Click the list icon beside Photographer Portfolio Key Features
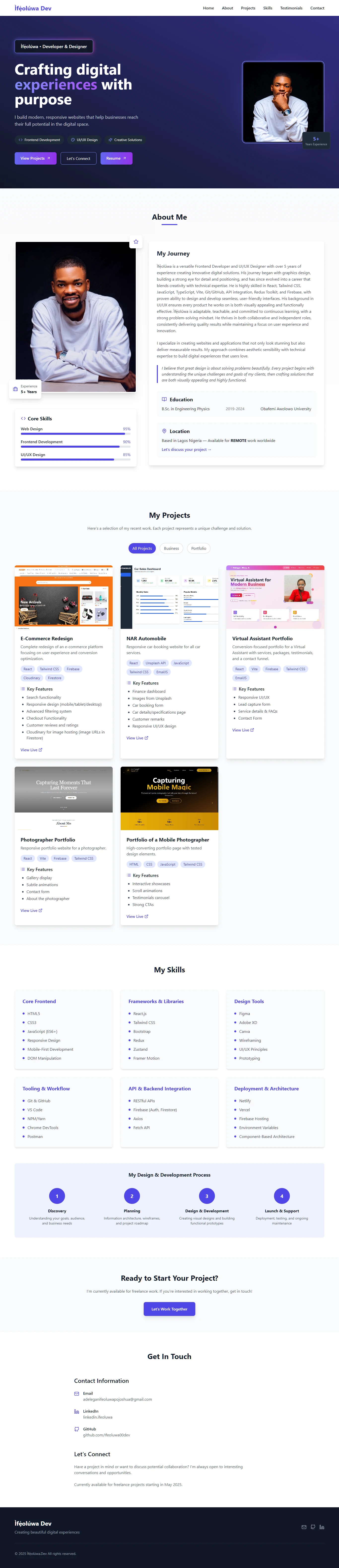 click(x=23, y=869)
